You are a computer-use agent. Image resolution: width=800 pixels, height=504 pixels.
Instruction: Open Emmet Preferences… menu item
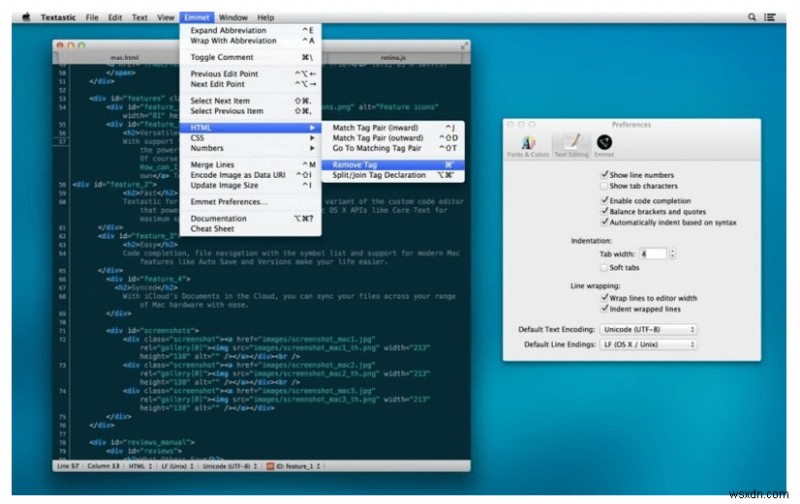pyautogui.click(x=251, y=201)
